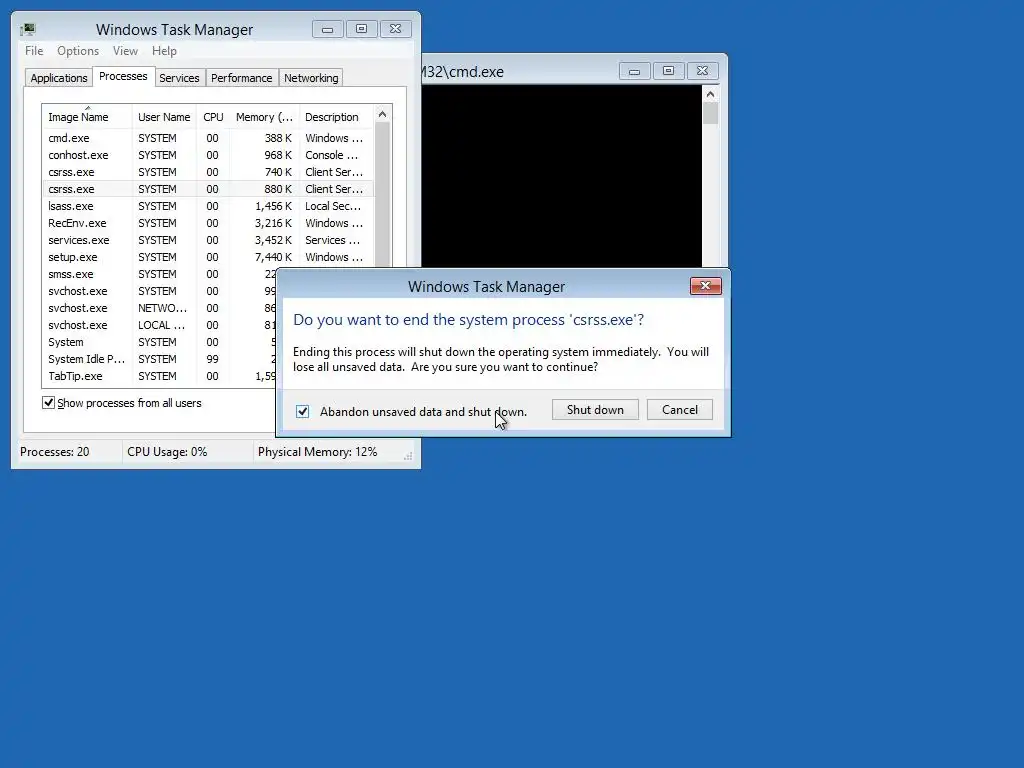The image size is (1024, 768).
Task: Click the CPU Usage: 0% status entry
Action: (167, 452)
